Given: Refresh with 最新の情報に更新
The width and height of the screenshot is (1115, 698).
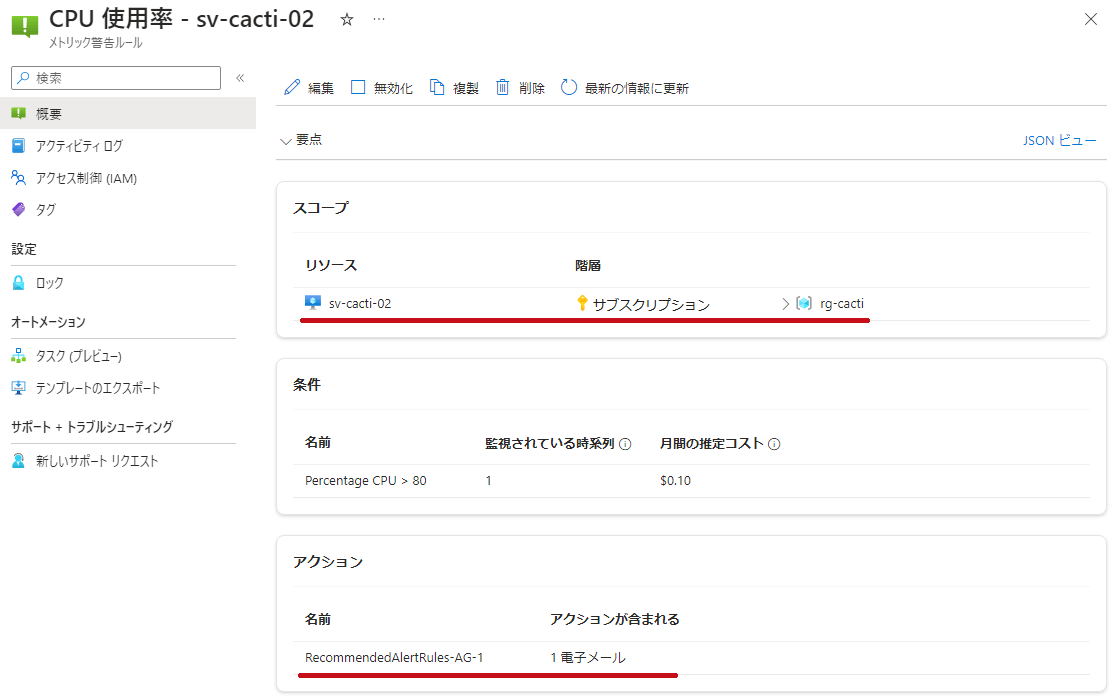Looking at the screenshot, I should click(x=636, y=88).
